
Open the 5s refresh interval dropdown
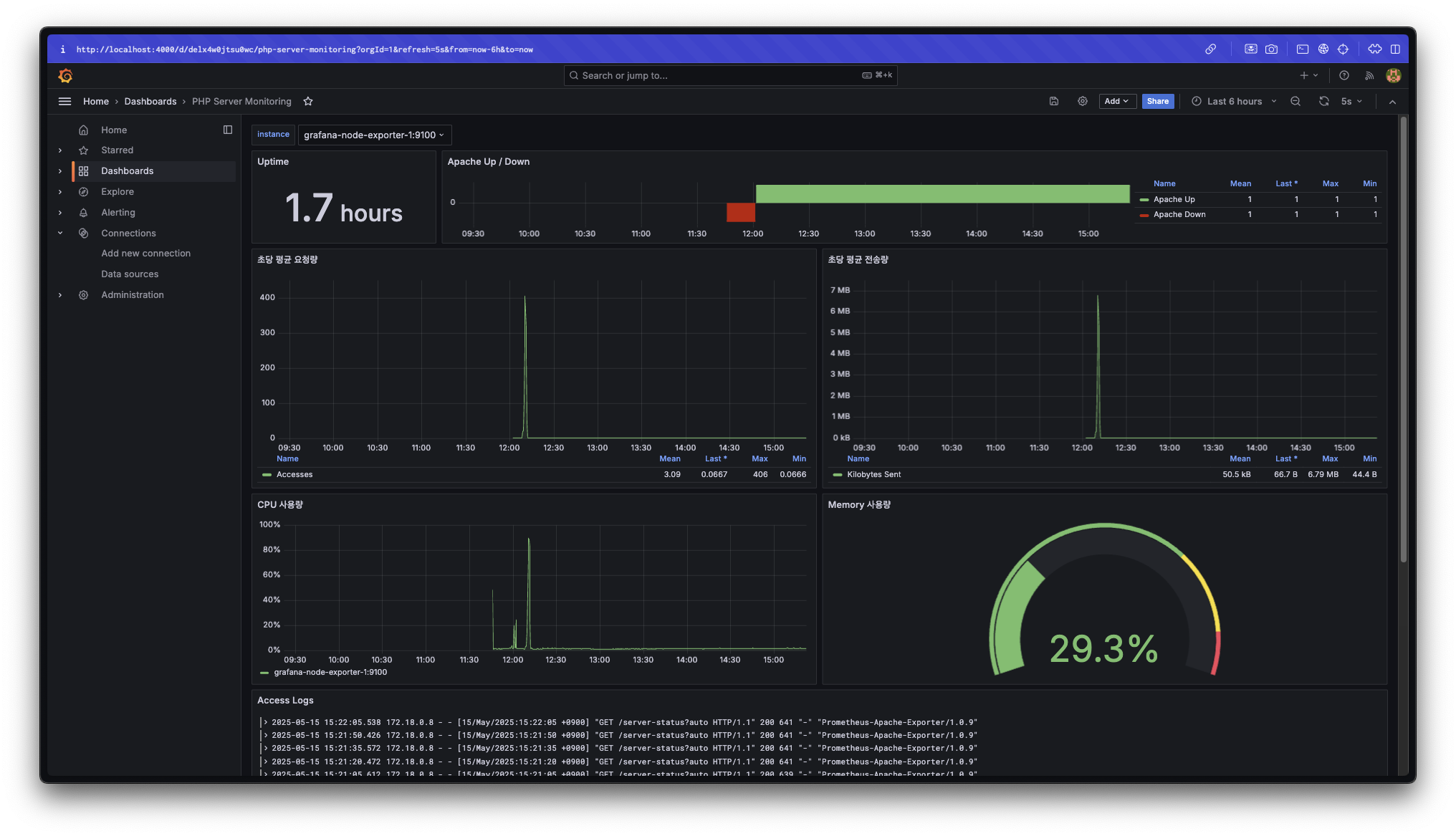pyautogui.click(x=1351, y=101)
